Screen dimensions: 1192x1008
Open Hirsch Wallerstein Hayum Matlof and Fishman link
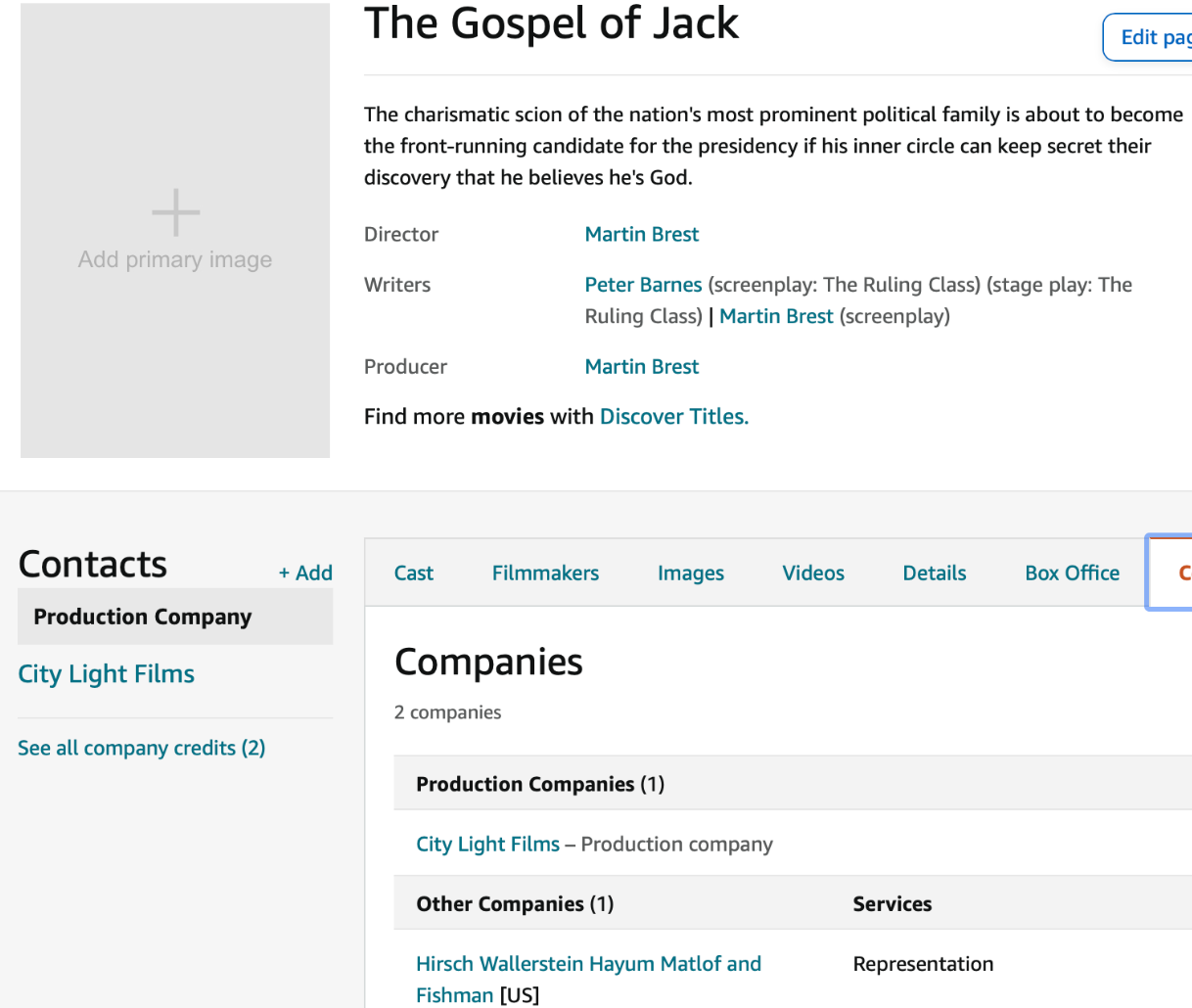point(588,980)
